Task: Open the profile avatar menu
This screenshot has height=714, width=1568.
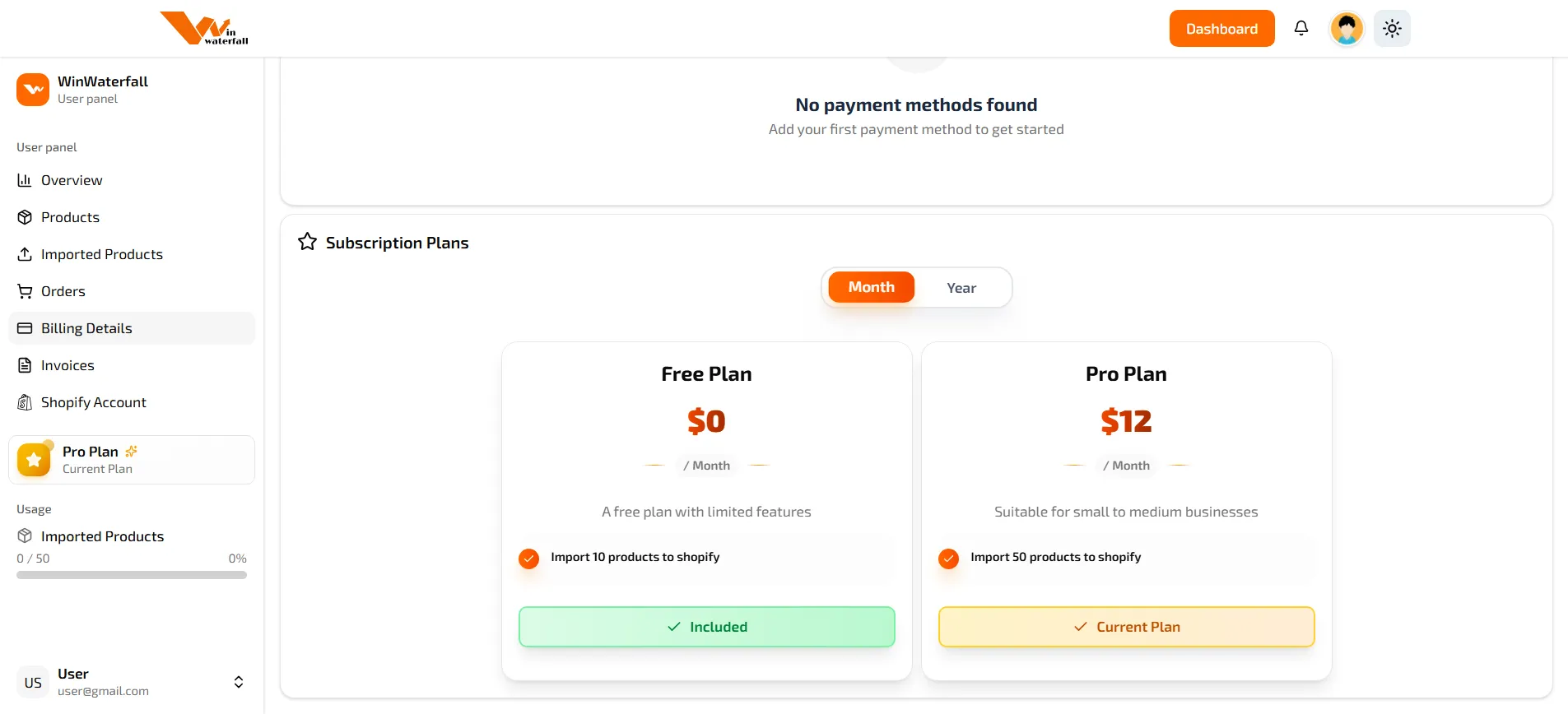Action: [x=1346, y=28]
